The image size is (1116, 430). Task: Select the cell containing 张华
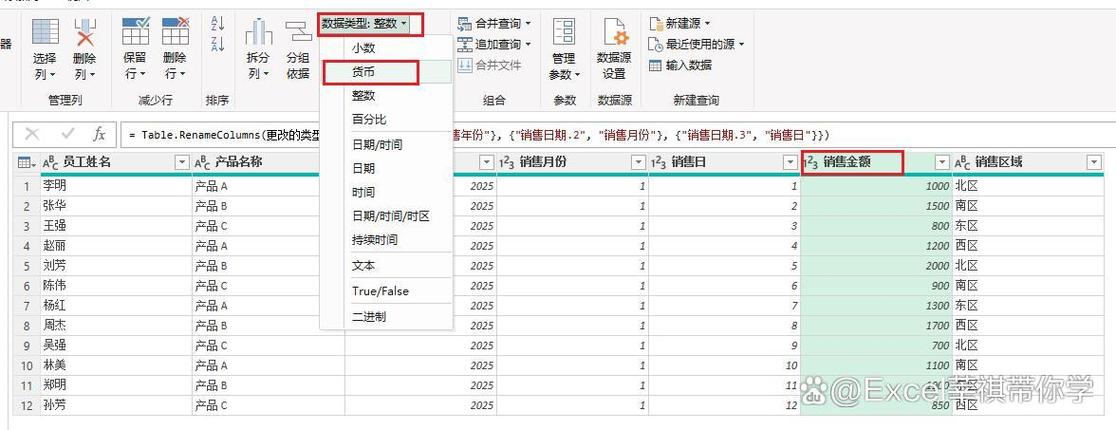(115, 206)
